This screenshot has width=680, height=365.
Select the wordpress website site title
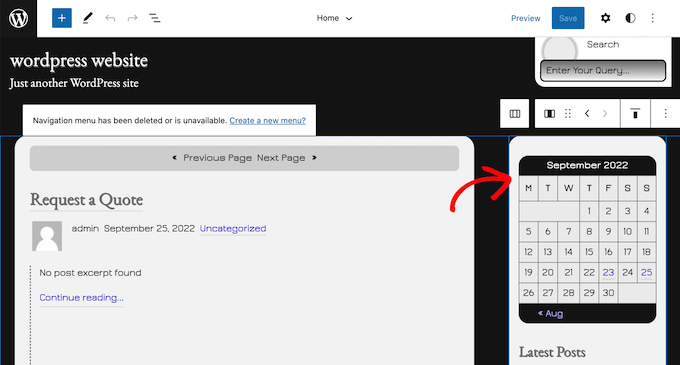[x=79, y=60]
